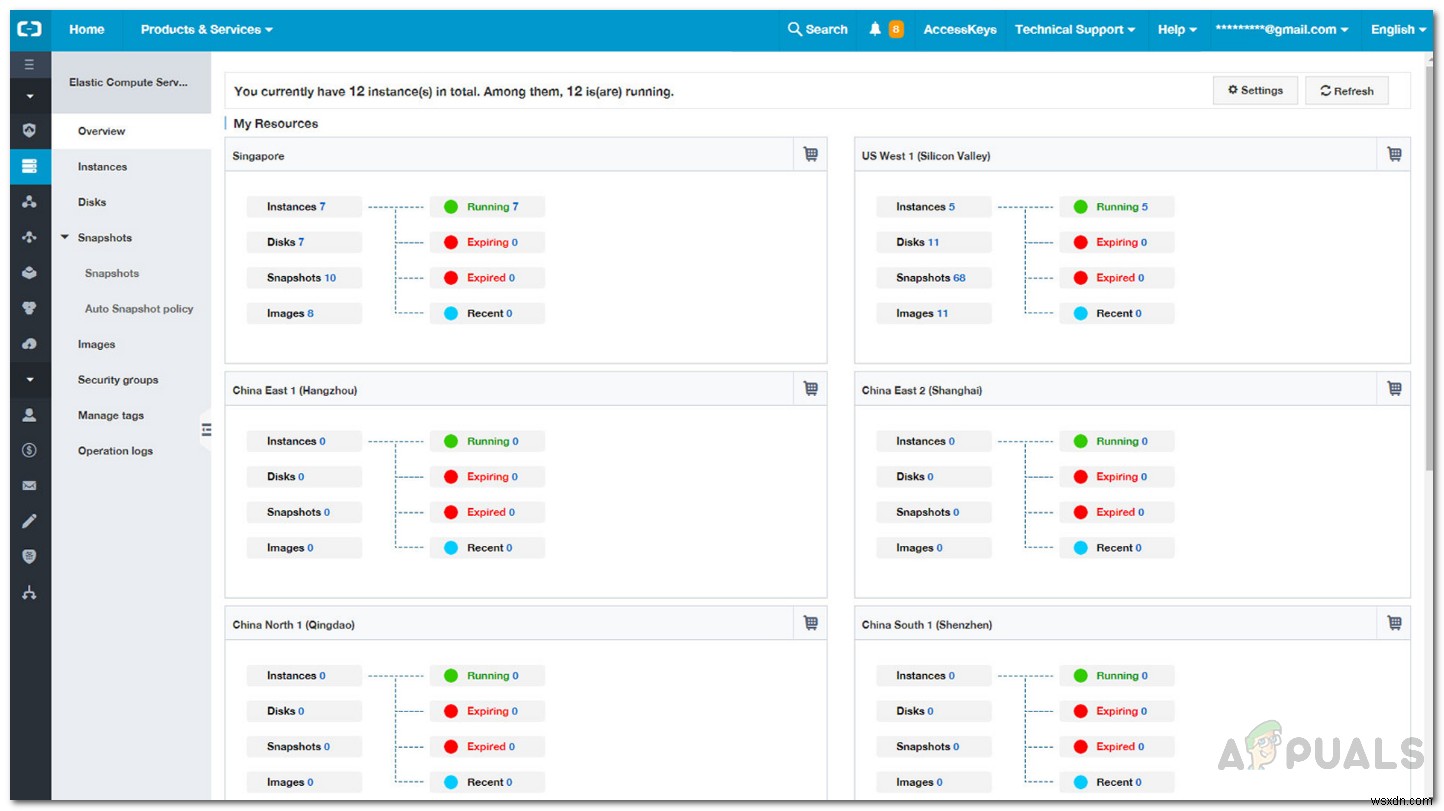Click the pencil edit icon in sidebar
This screenshot has height=811, width=1444.
(29, 520)
